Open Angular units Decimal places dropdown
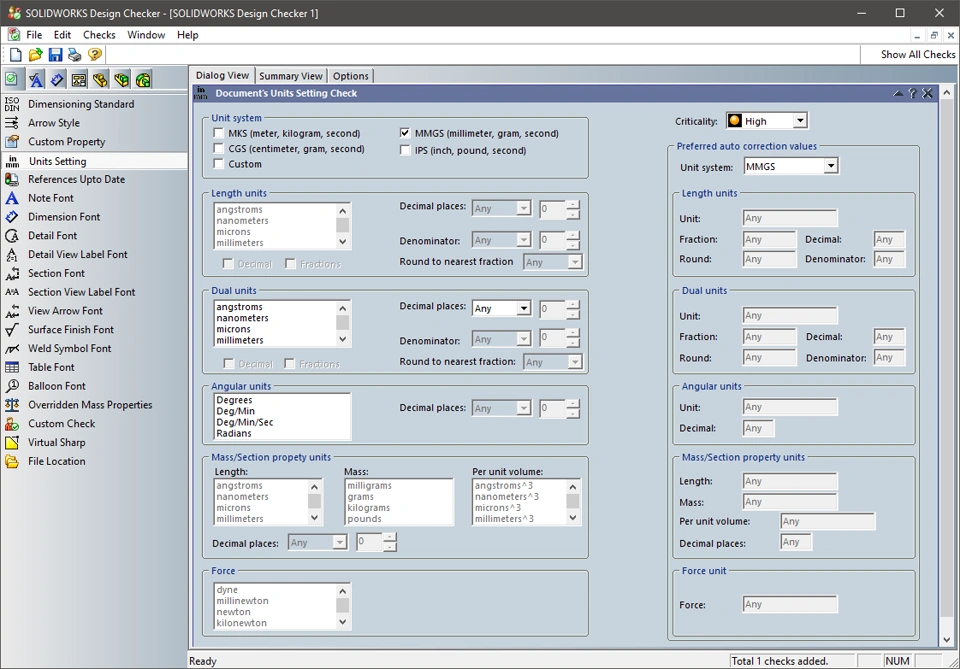This screenshot has height=669, width=960. pos(523,408)
